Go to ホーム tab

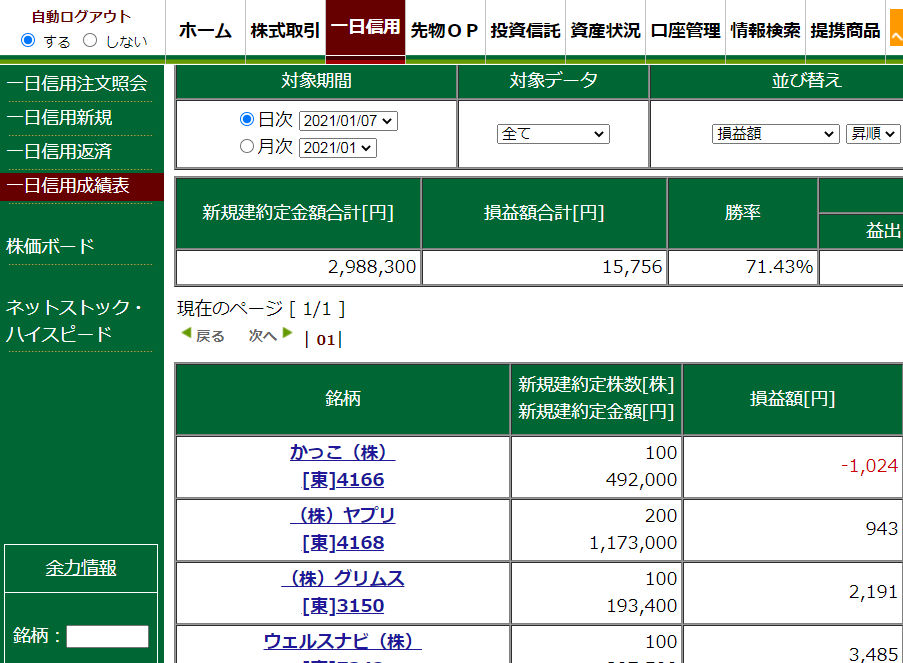[206, 30]
